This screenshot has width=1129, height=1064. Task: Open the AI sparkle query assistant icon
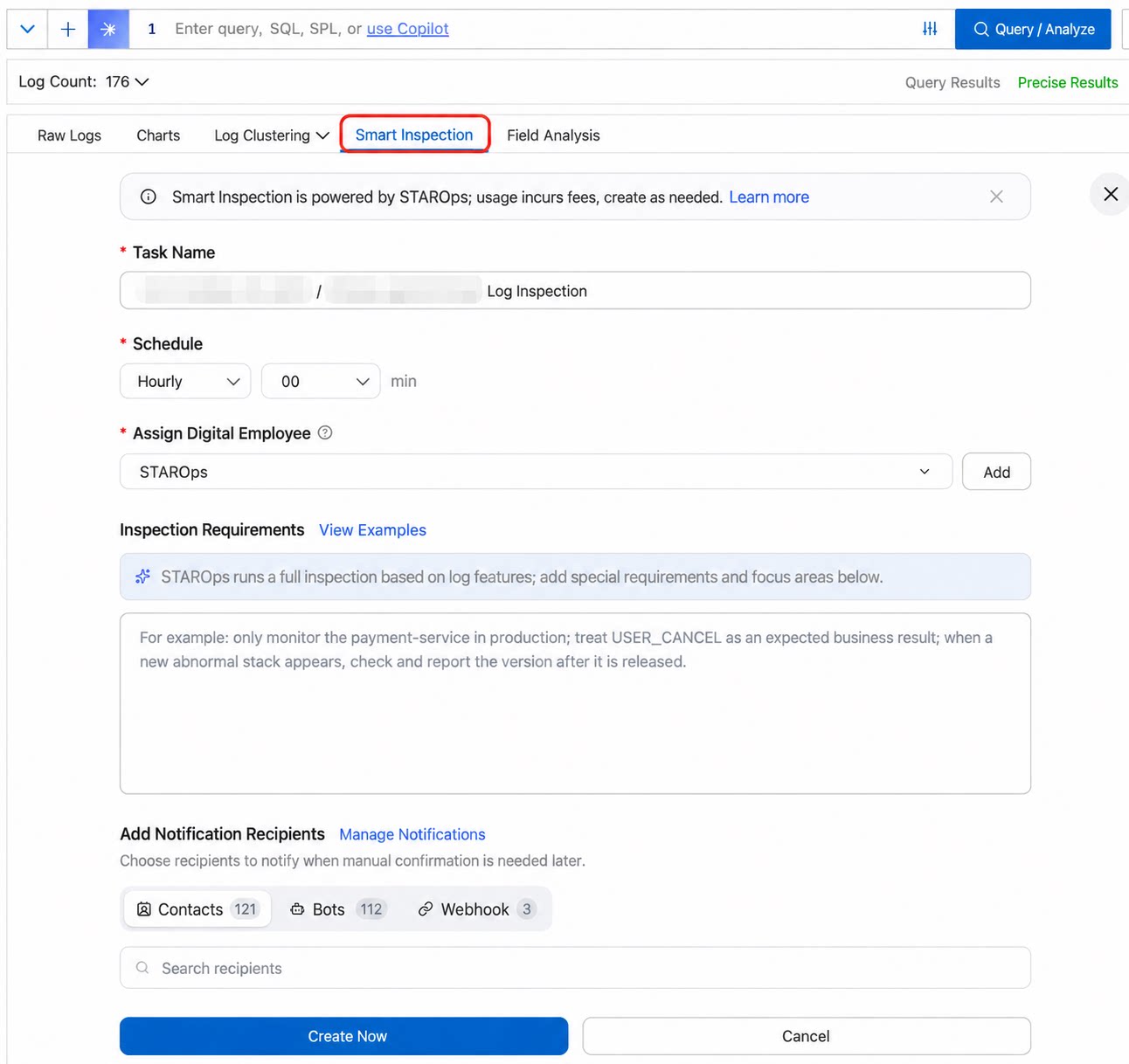point(108,29)
